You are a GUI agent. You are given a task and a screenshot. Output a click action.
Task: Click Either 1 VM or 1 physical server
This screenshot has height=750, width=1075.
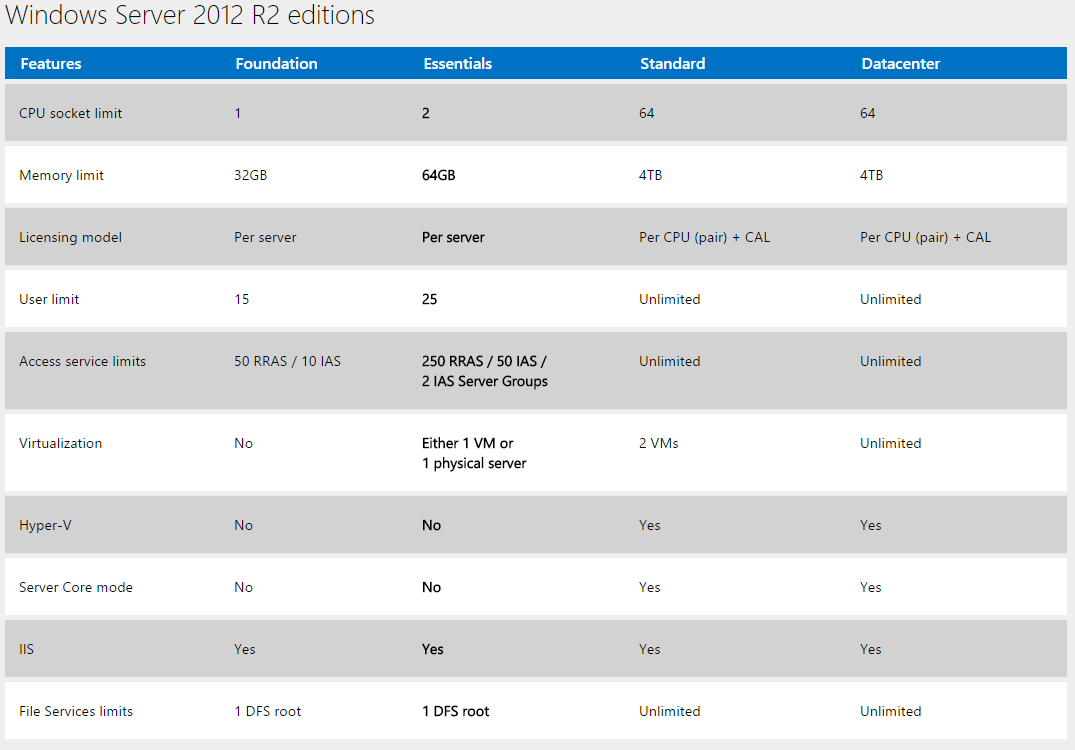473,453
